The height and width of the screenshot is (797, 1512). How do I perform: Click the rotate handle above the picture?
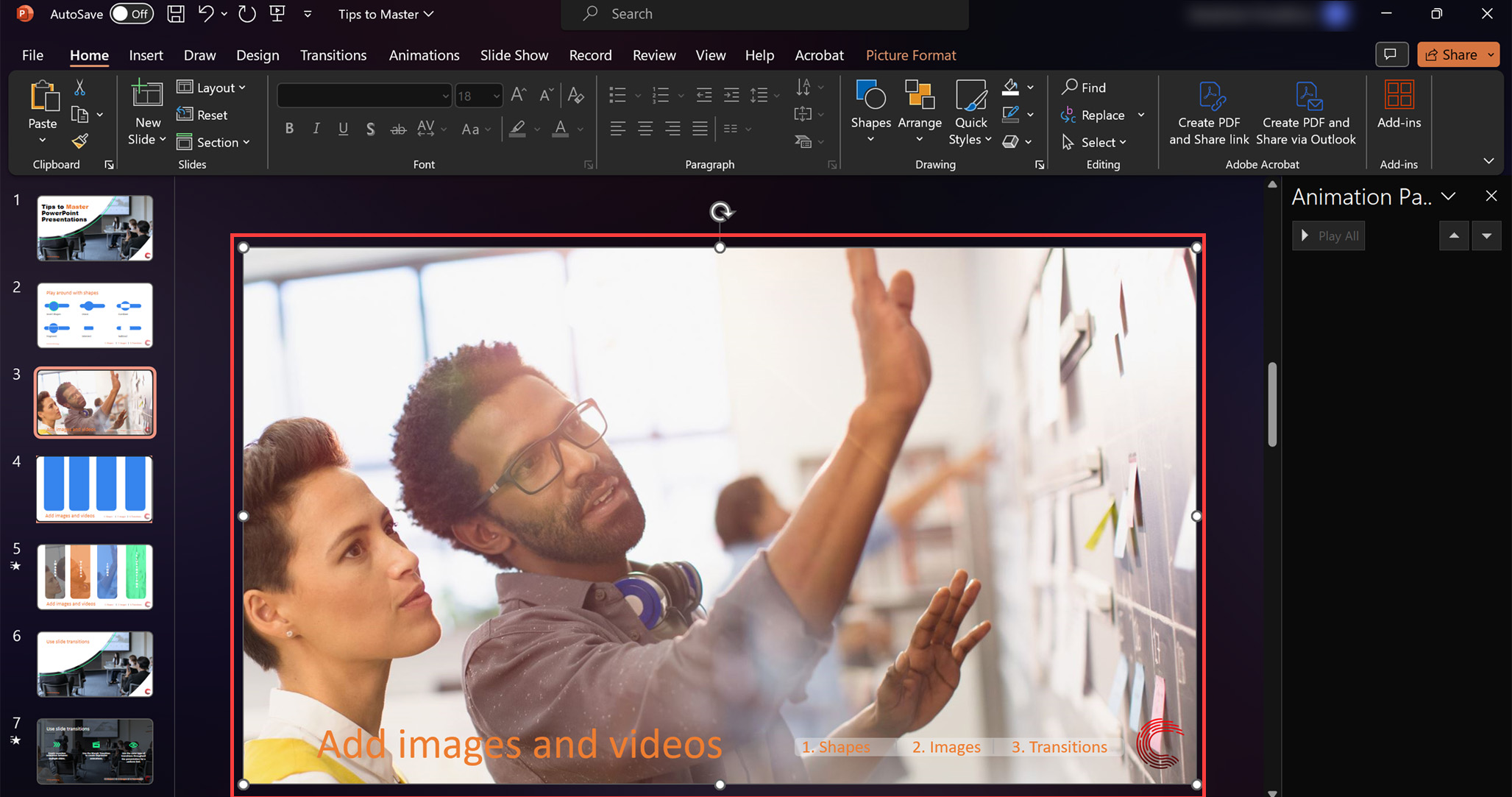coord(721,213)
